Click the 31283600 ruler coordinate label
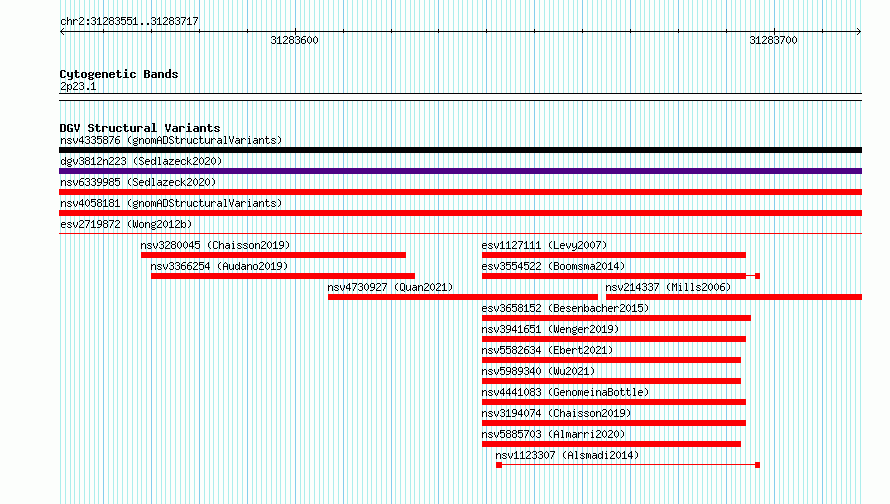This screenshot has width=890, height=504. tap(294, 40)
